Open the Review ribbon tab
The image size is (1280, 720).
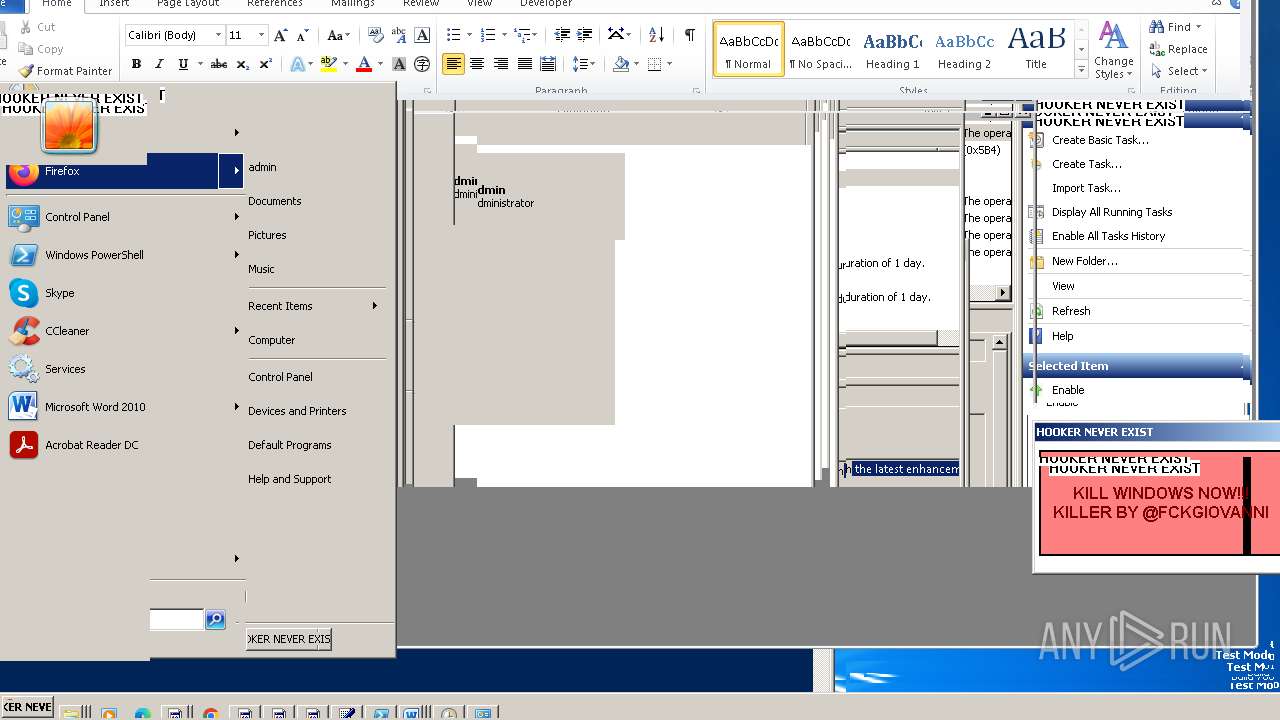point(421,4)
